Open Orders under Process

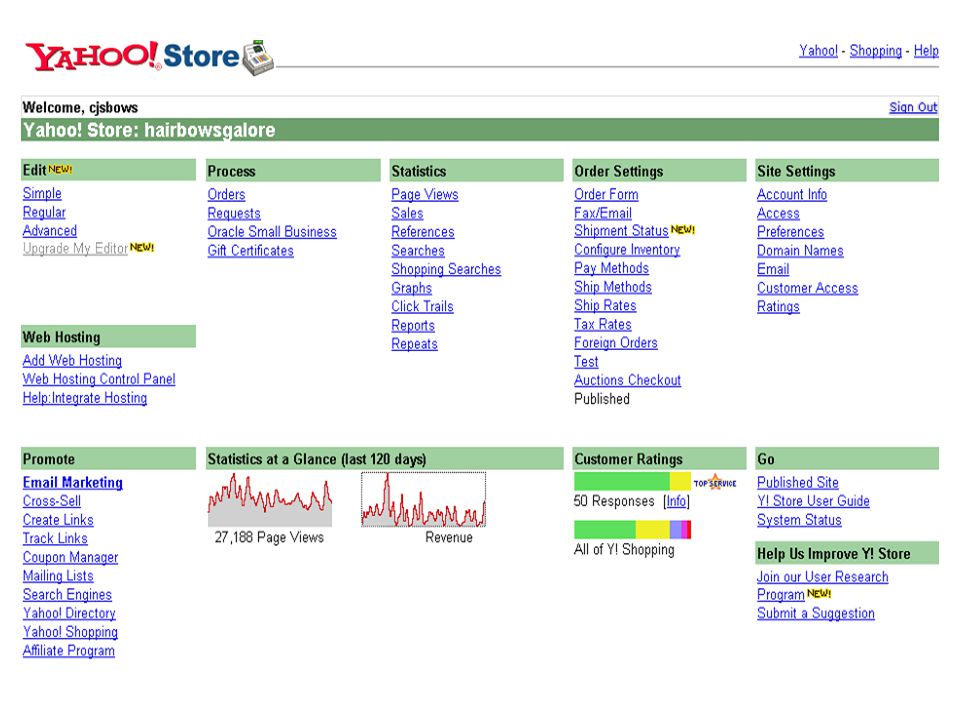click(227, 195)
